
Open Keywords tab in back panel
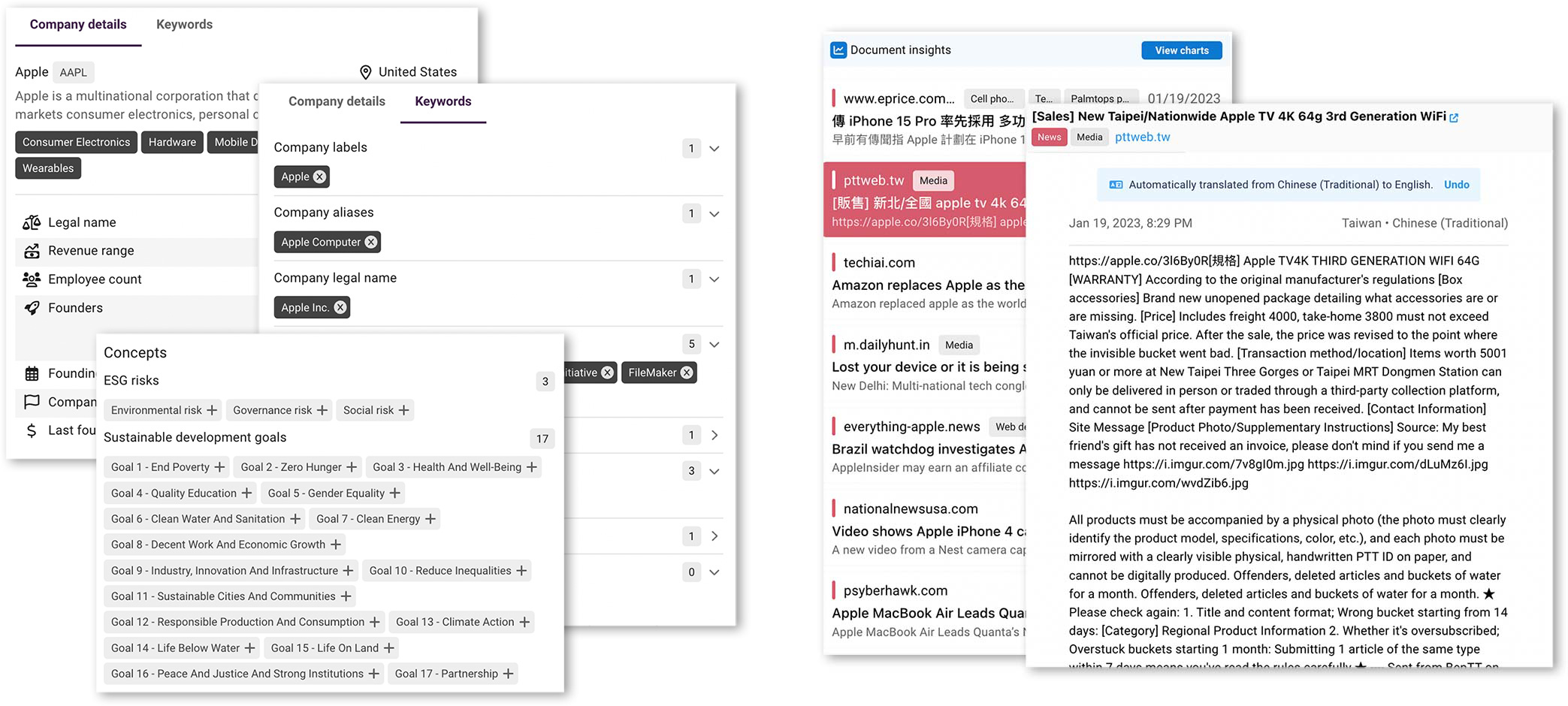pyautogui.click(x=184, y=25)
